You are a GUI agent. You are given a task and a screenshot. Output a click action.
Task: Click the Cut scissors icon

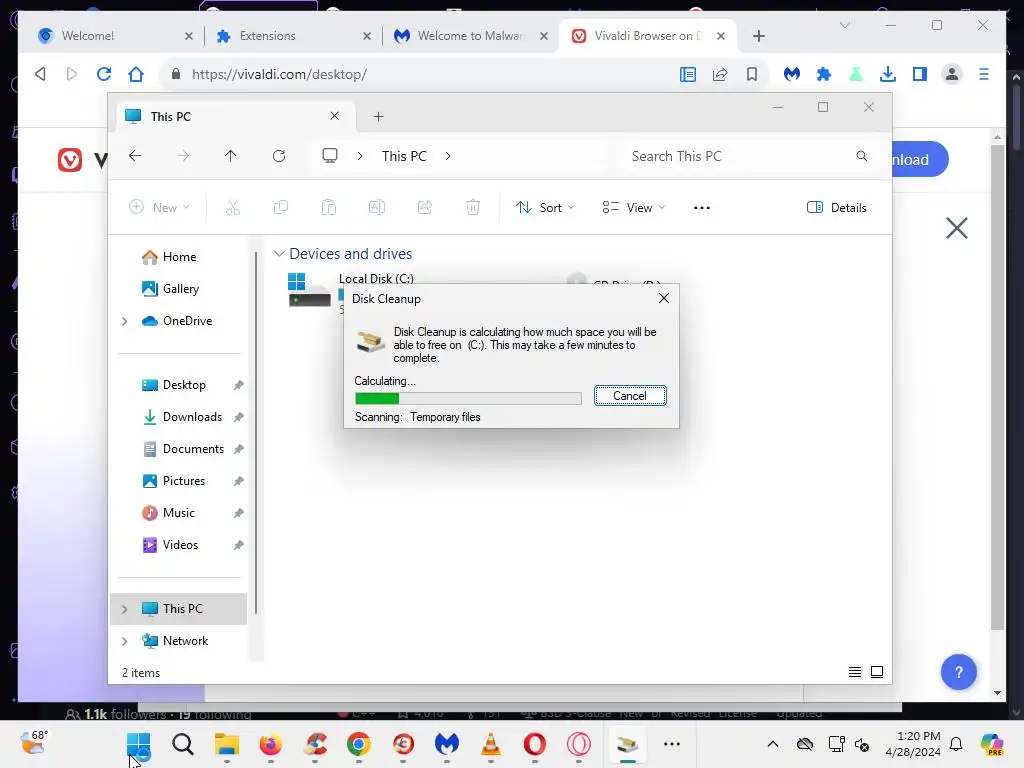click(x=232, y=208)
